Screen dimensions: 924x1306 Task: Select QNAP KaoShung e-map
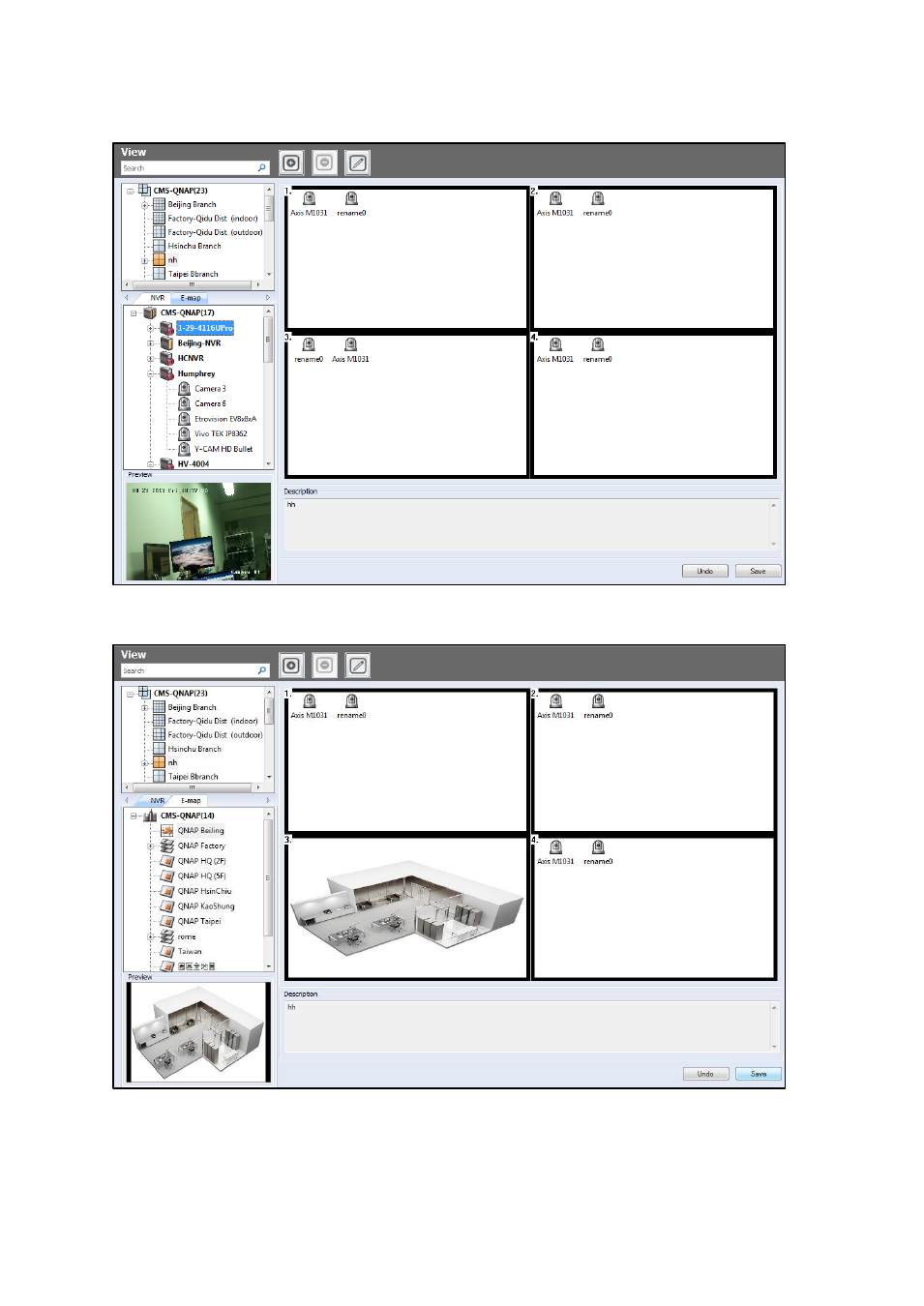pyautogui.click(x=206, y=906)
